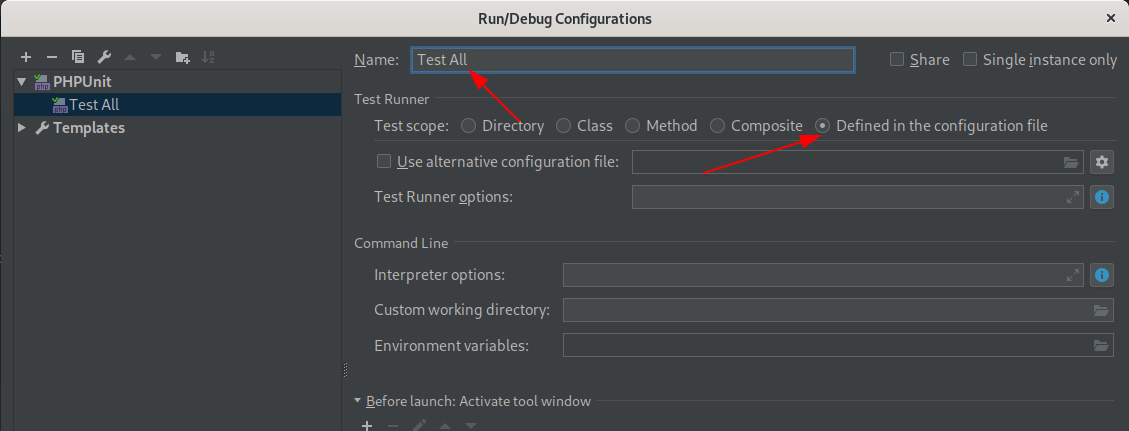Screen dimensions: 1129x431
Task: Browse for alternative configuration file
Action: point(1072,162)
